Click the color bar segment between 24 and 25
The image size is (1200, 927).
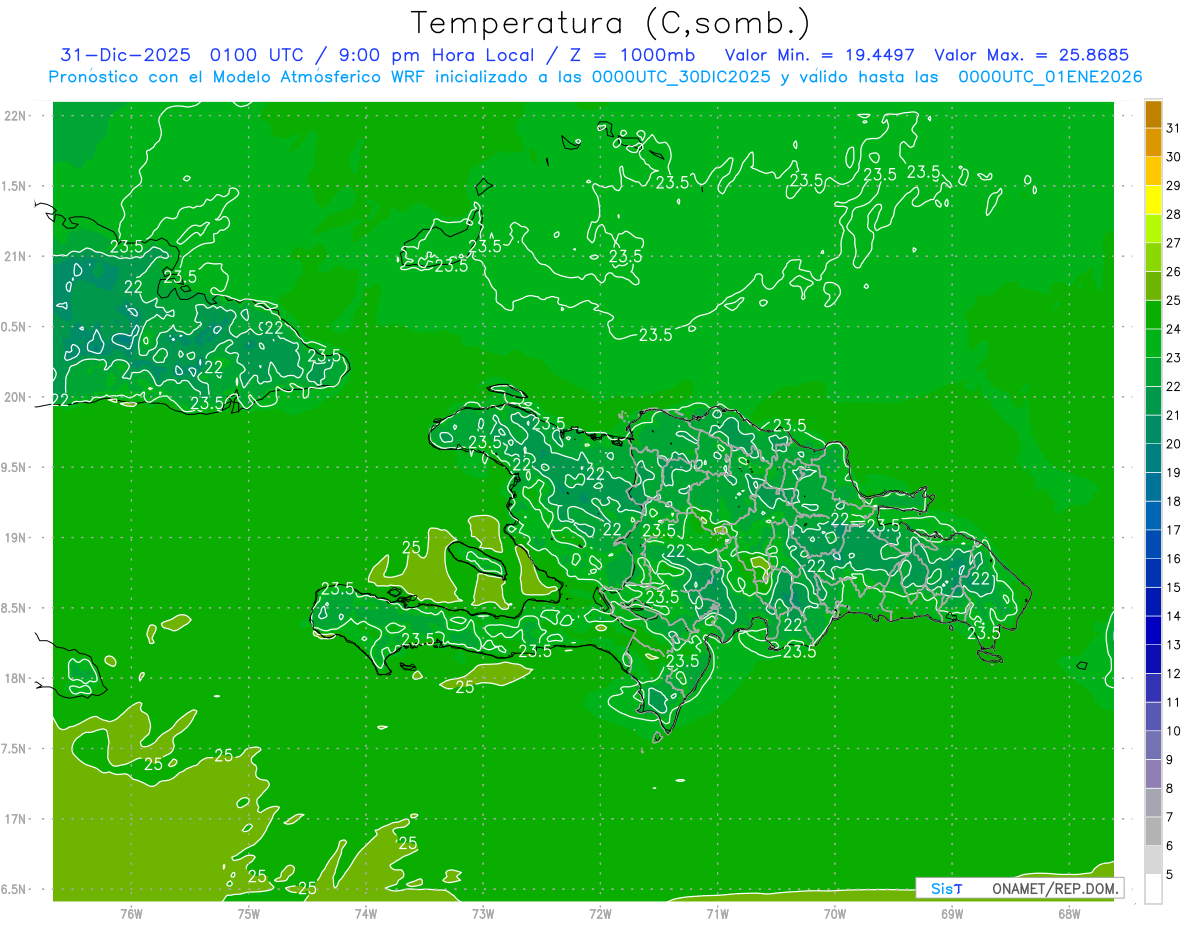click(x=1153, y=315)
